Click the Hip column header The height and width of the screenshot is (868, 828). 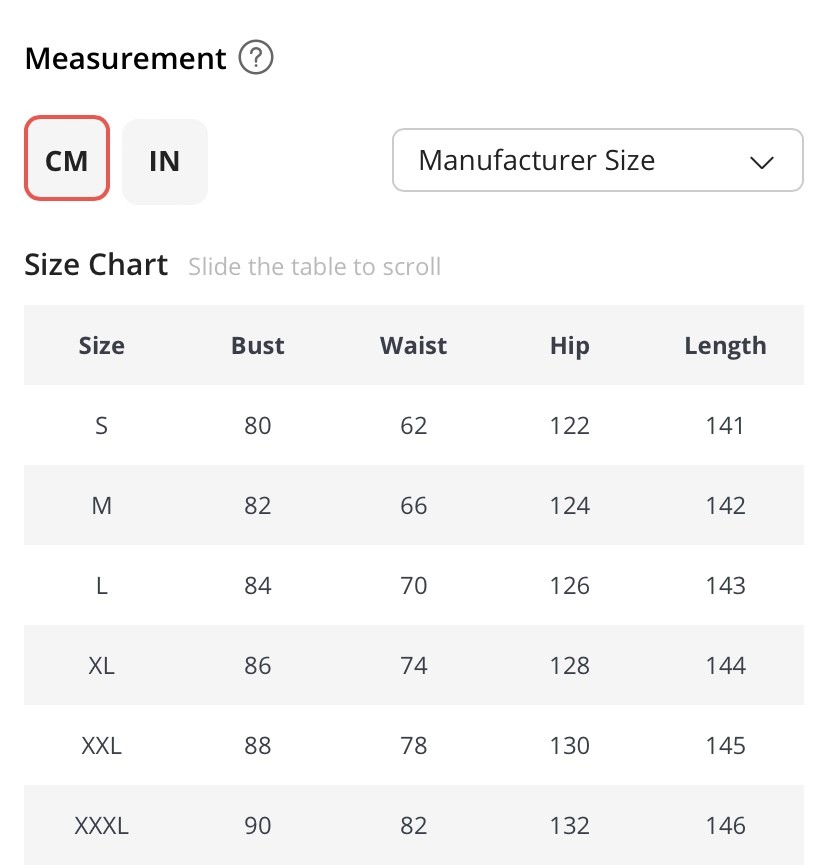pos(569,346)
